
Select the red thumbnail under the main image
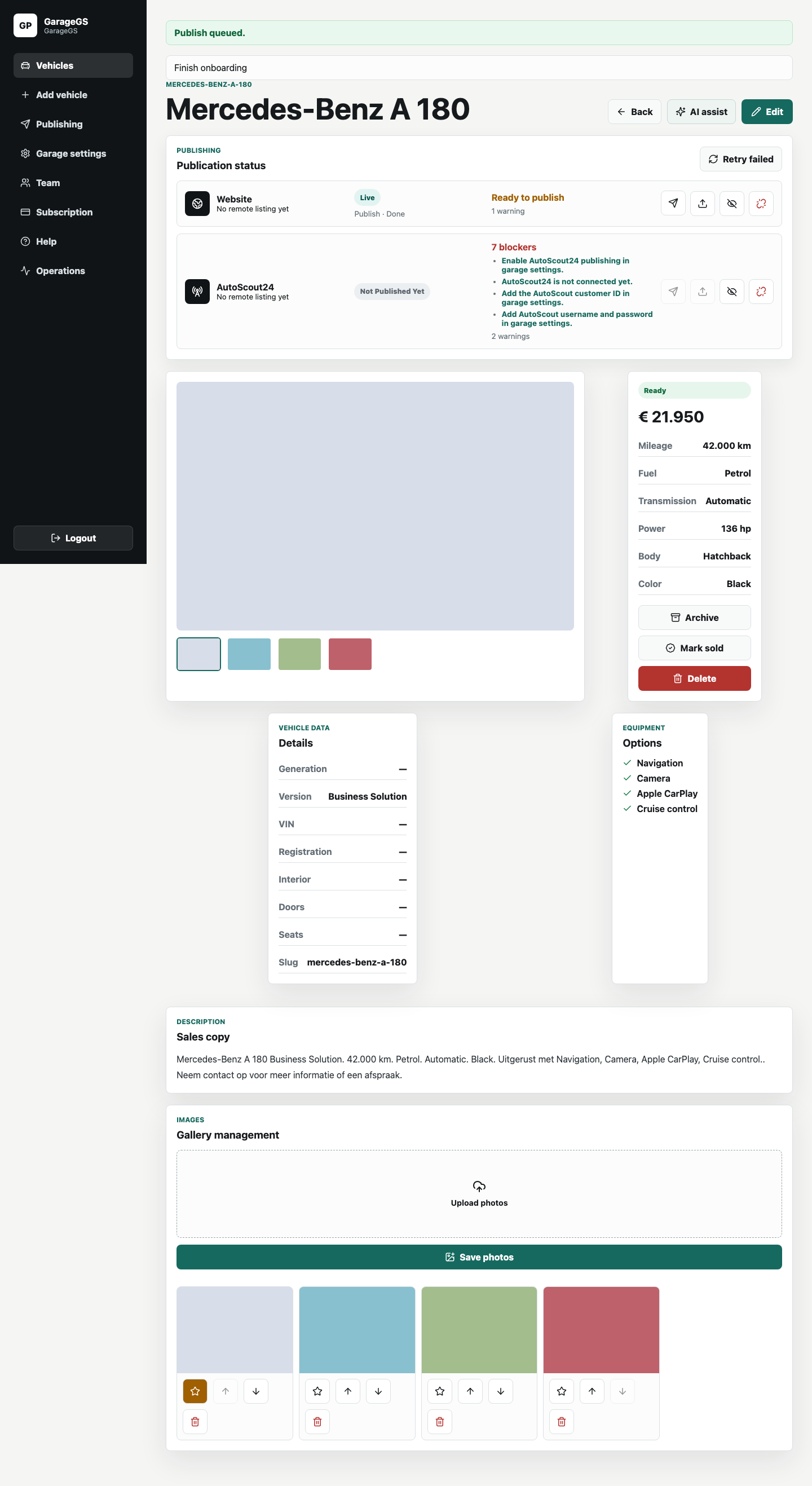click(x=350, y=654)
